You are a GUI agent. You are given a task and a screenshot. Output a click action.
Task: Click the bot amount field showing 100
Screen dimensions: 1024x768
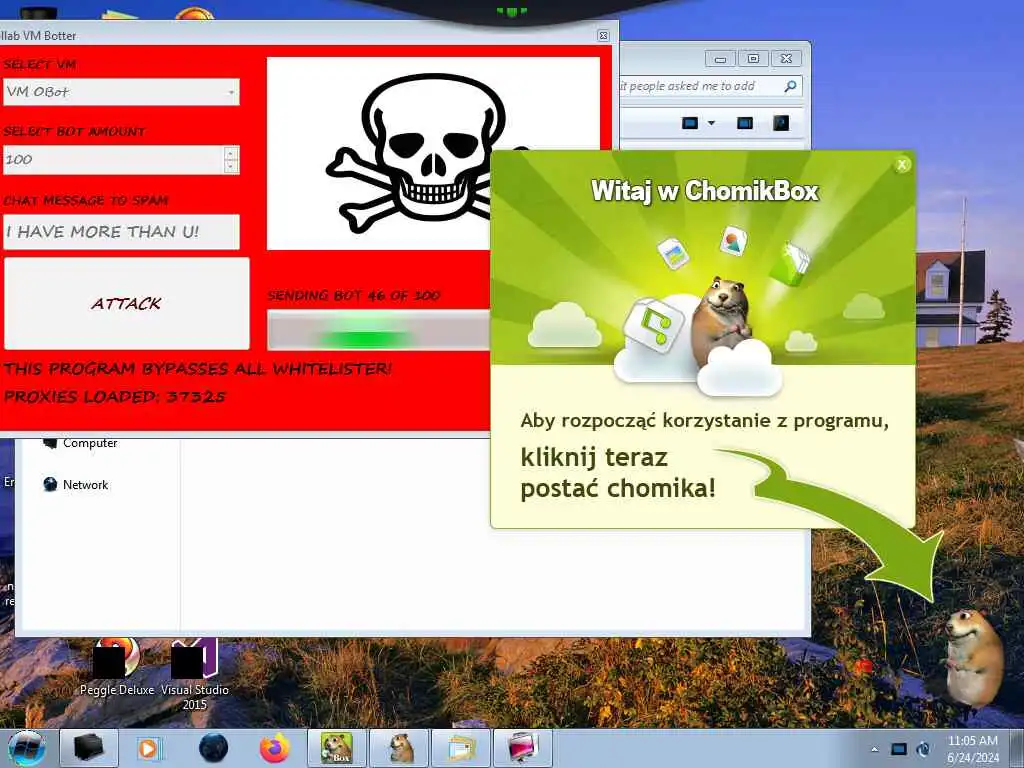(114, 159)
